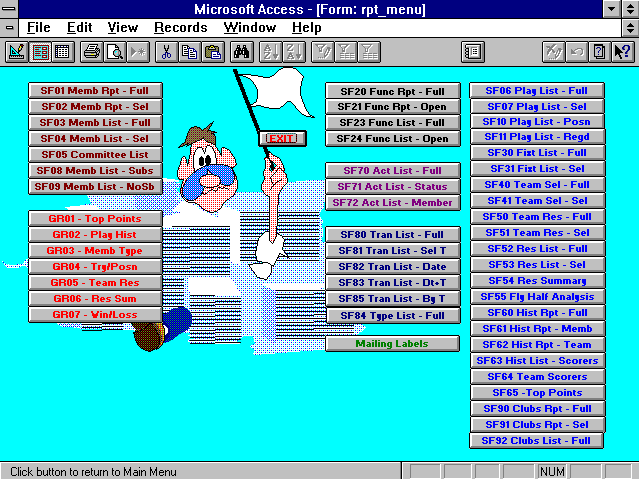The width and height of the screenshot is (639, 479).
Task: Open the application control menu box
Action: tap(10, 9)
